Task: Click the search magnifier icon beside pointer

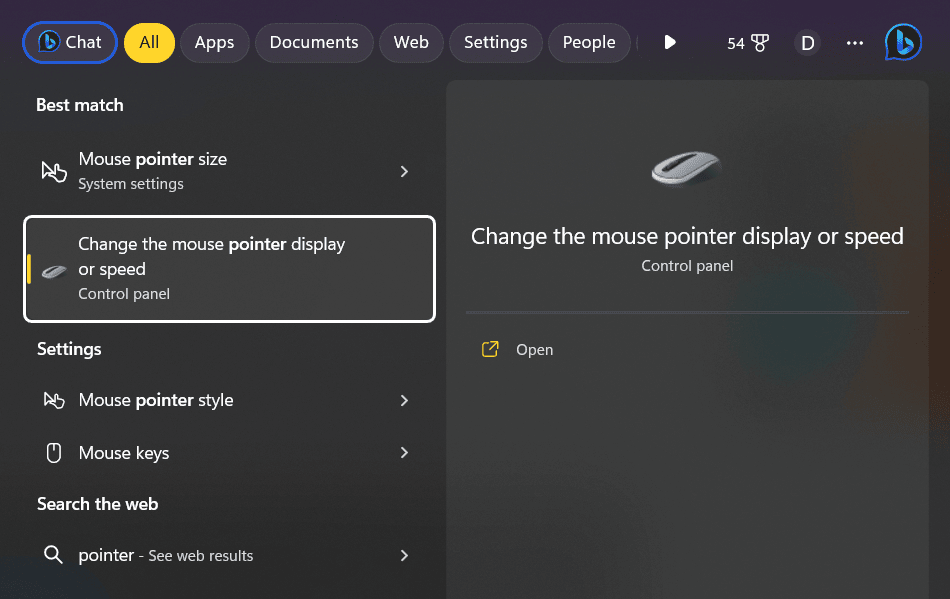Action: (53, 555)
